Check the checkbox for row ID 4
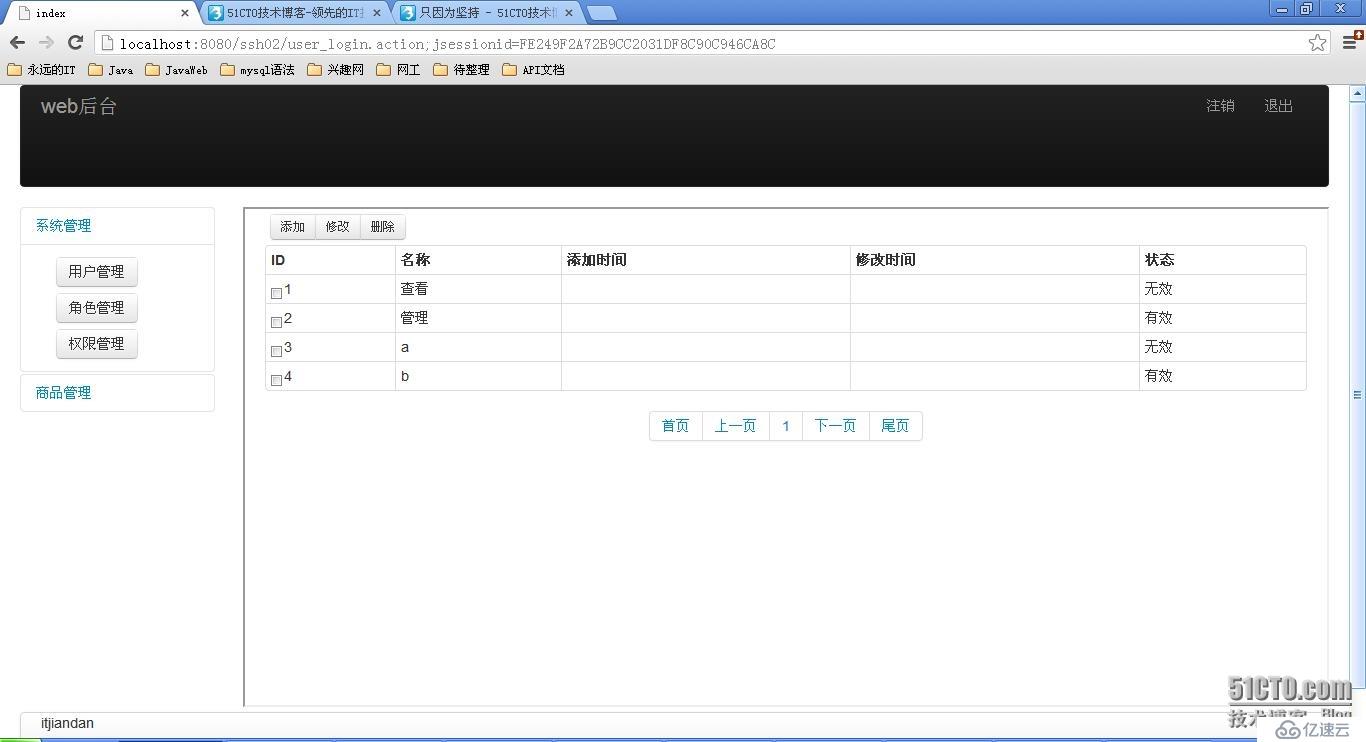This screenshot has width=1366, height=742. pyautogui.click(x=277, y=380)
